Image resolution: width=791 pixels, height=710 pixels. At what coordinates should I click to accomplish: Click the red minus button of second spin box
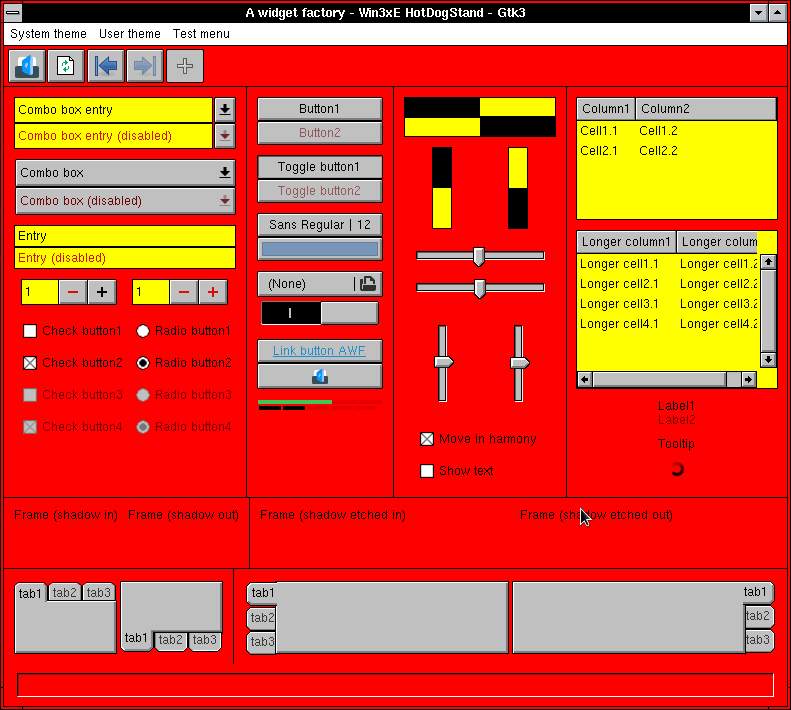tap(184, 292)
